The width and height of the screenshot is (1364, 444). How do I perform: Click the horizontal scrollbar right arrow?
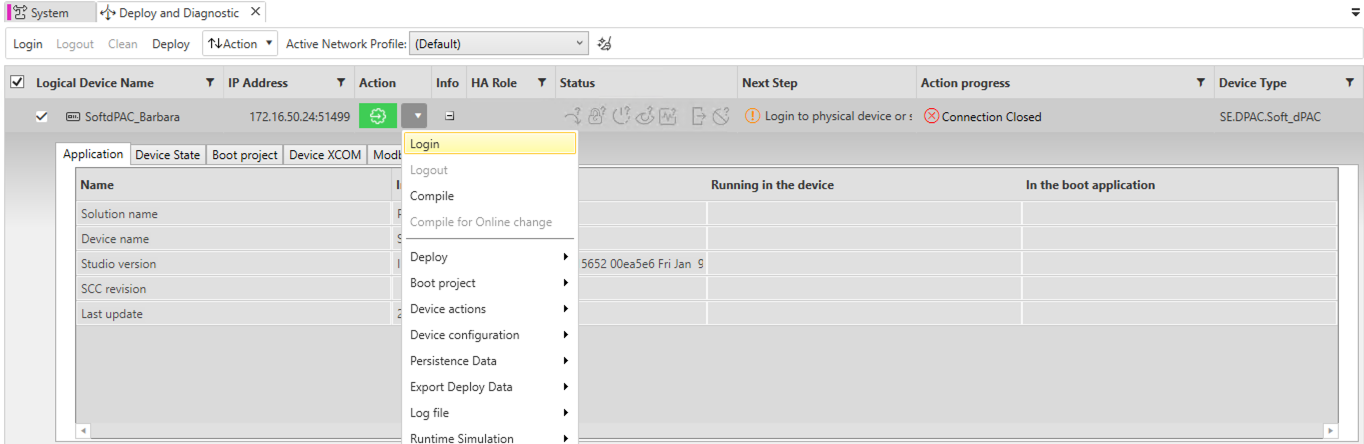pyautogui.click(x=1330, y=431)
